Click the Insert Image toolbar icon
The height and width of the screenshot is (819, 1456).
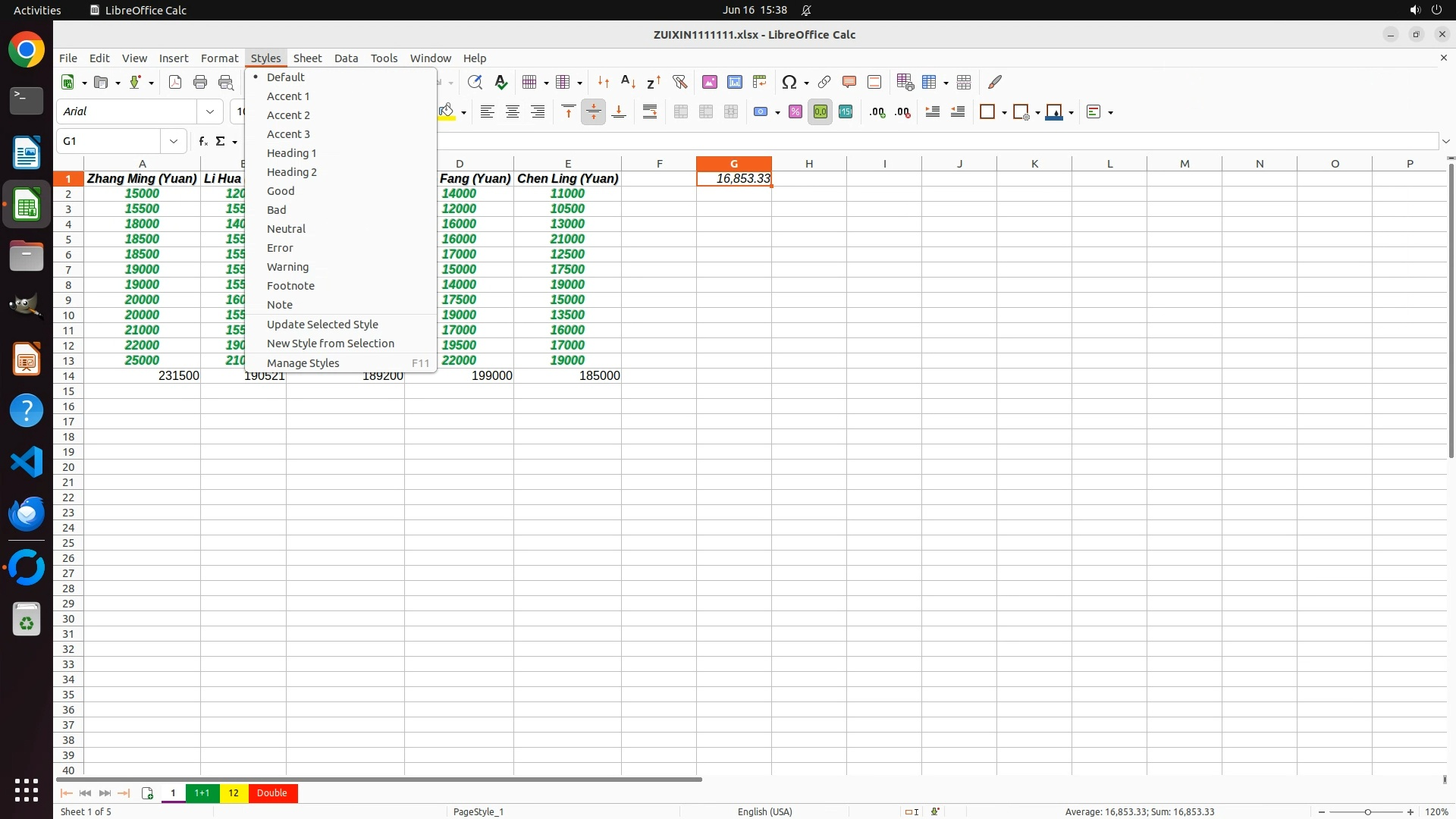[710, 82]
